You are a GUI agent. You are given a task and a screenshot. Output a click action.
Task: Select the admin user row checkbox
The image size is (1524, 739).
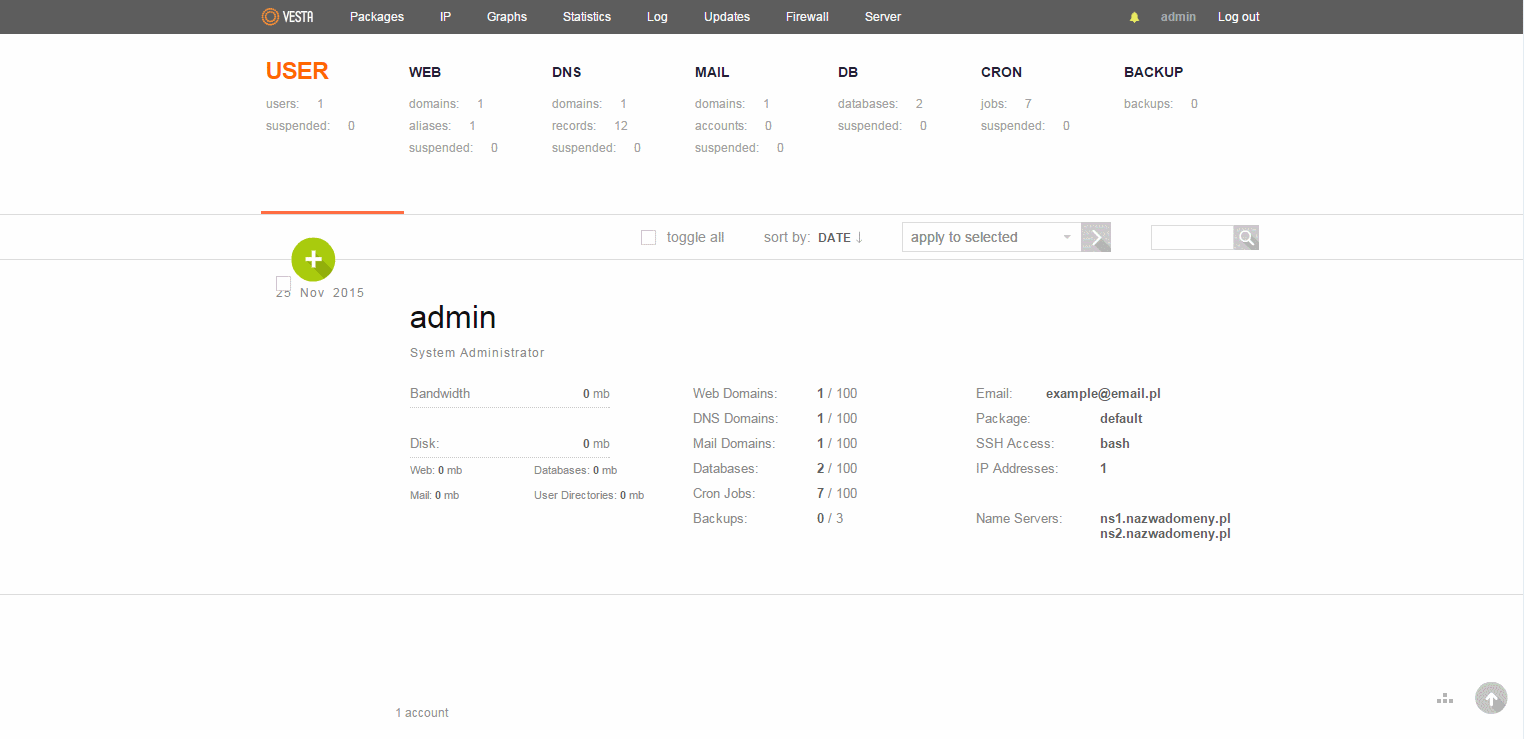point(283,284)
